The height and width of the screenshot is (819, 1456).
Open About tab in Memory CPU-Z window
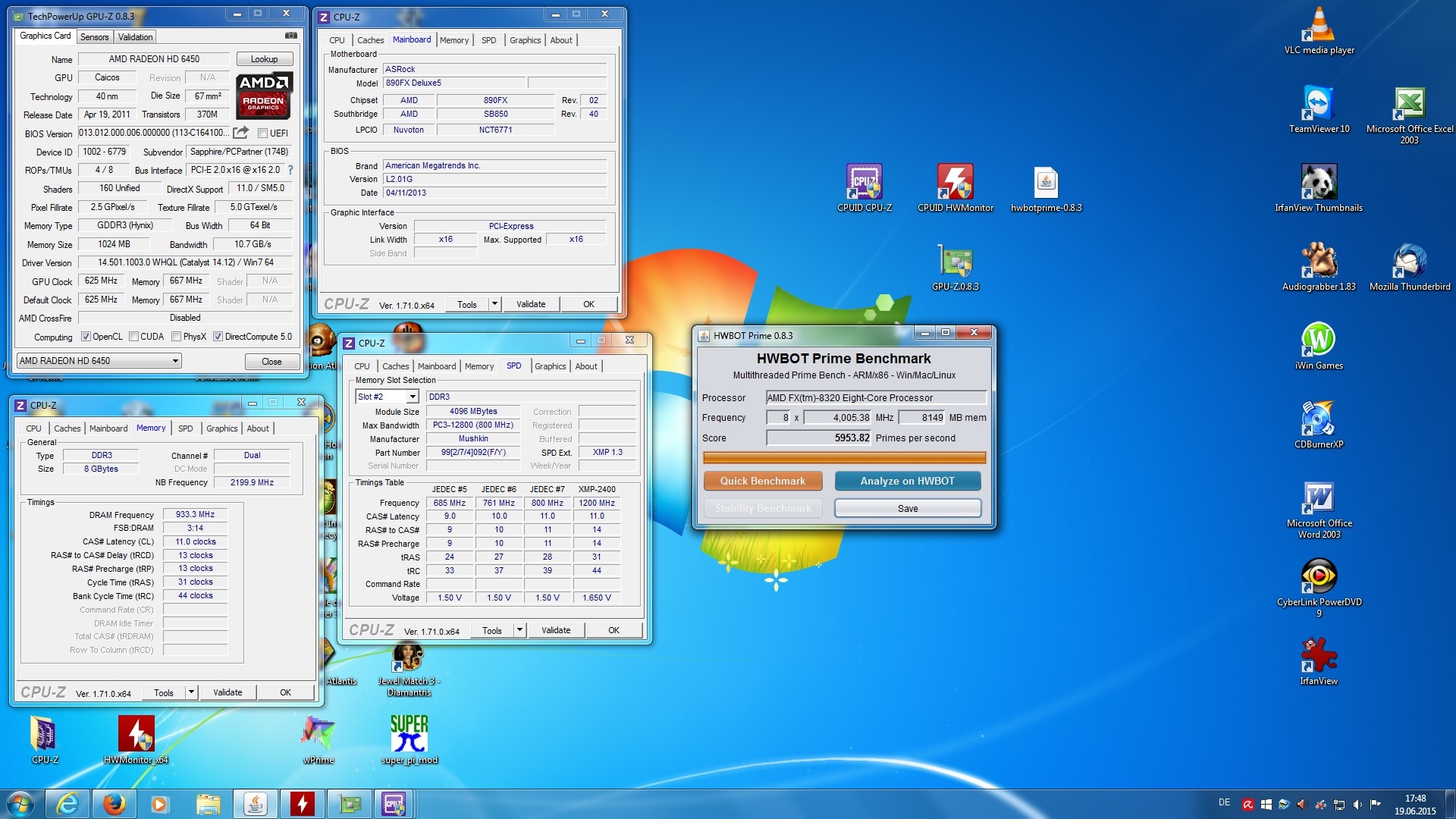tap(258, 428)
